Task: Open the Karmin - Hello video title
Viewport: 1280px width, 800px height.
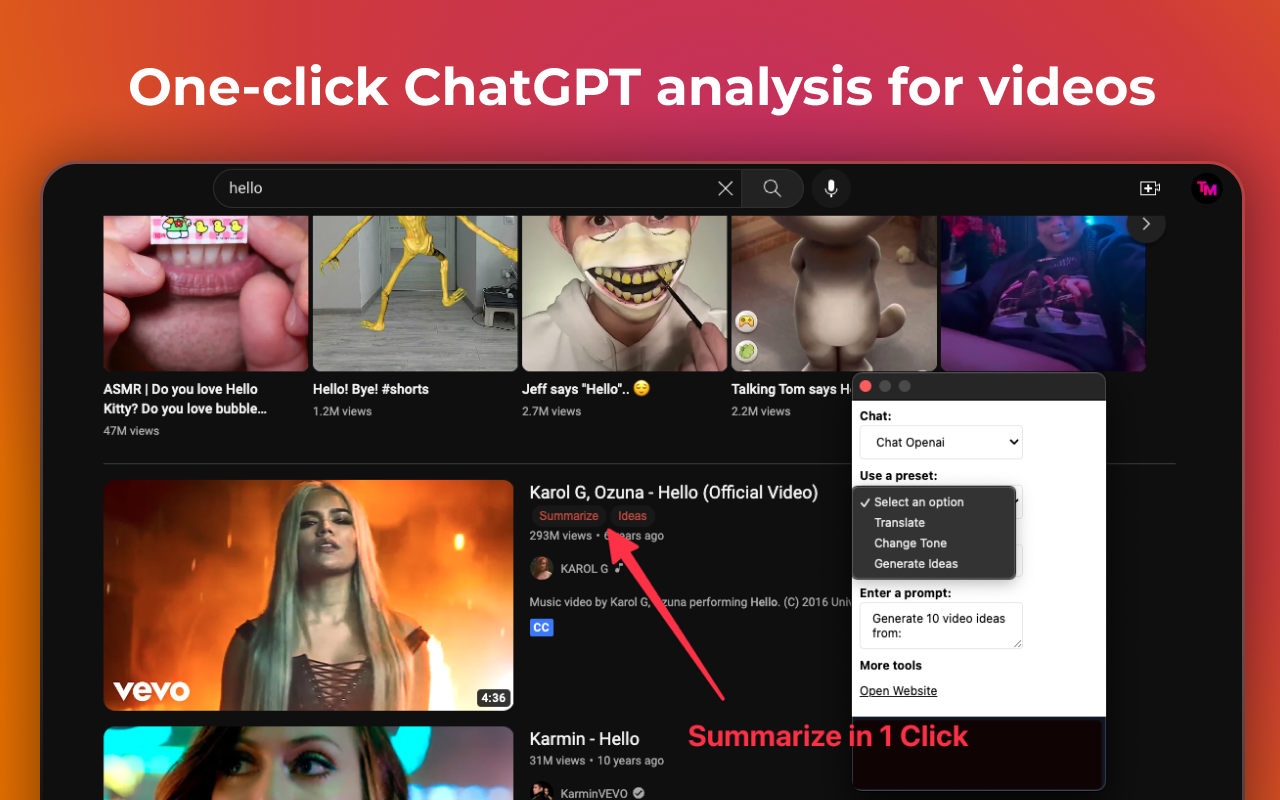Action: click(584, 739)
